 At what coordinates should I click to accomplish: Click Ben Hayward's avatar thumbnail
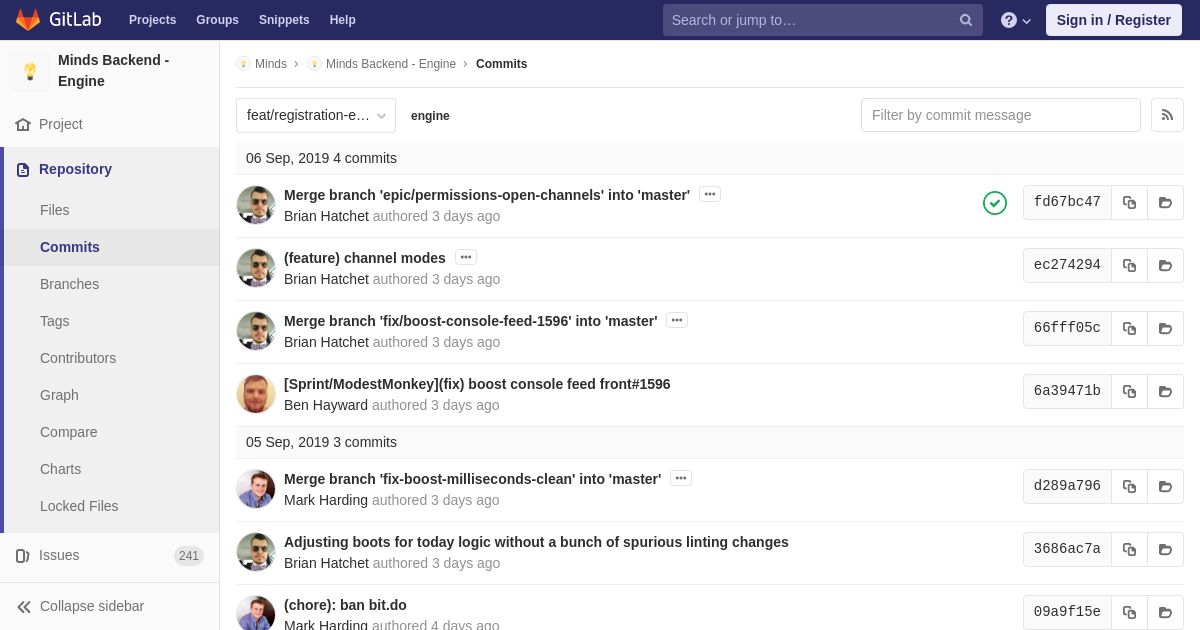[x=256, y=394]
